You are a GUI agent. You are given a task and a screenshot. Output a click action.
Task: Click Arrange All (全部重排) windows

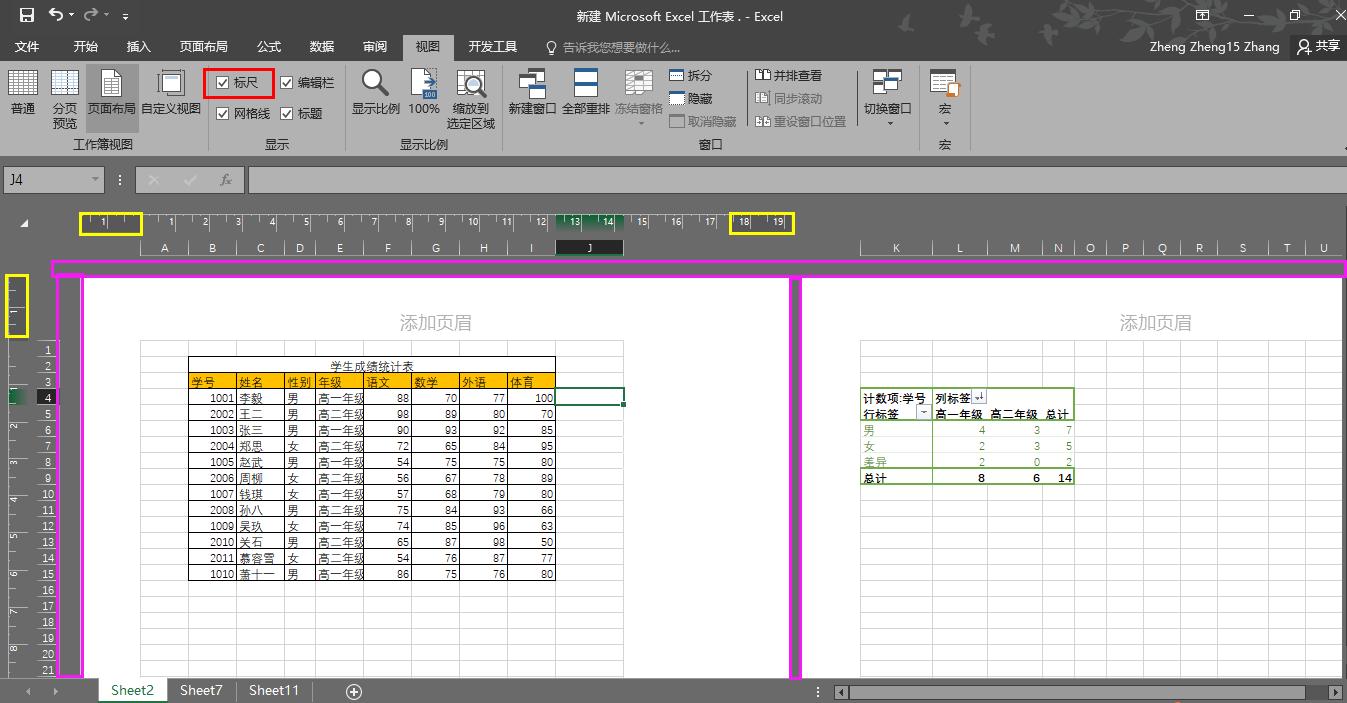tap(585, 93)
